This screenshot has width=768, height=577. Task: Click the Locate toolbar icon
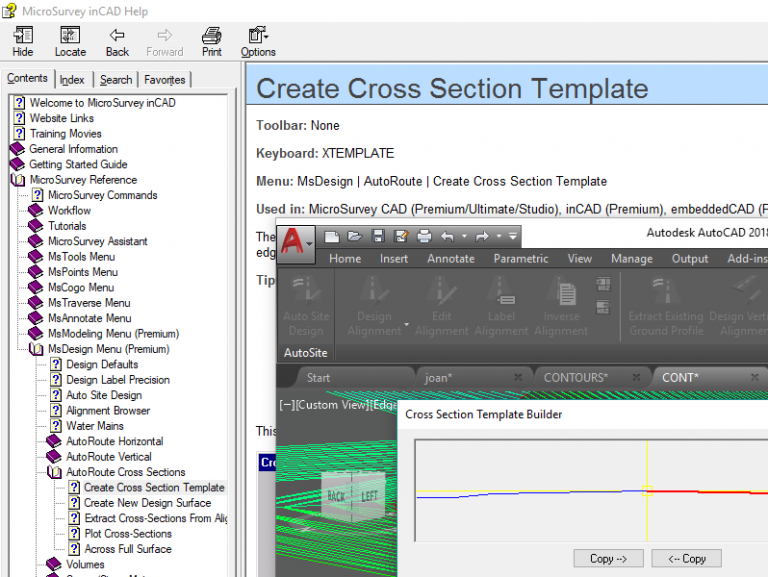[70, 41]
